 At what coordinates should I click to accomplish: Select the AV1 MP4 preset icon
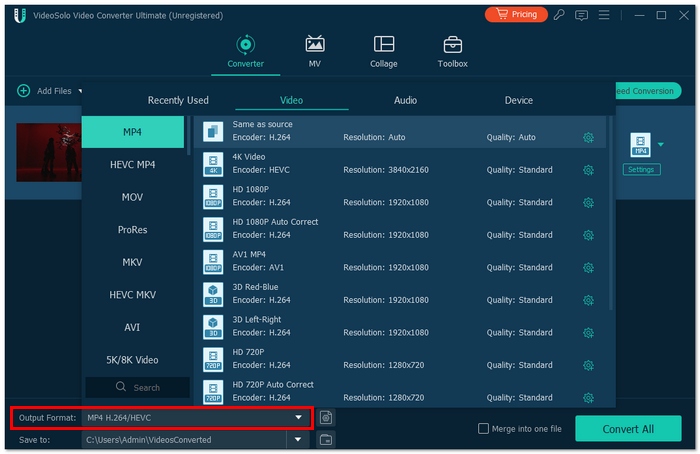tap(213, 262)
